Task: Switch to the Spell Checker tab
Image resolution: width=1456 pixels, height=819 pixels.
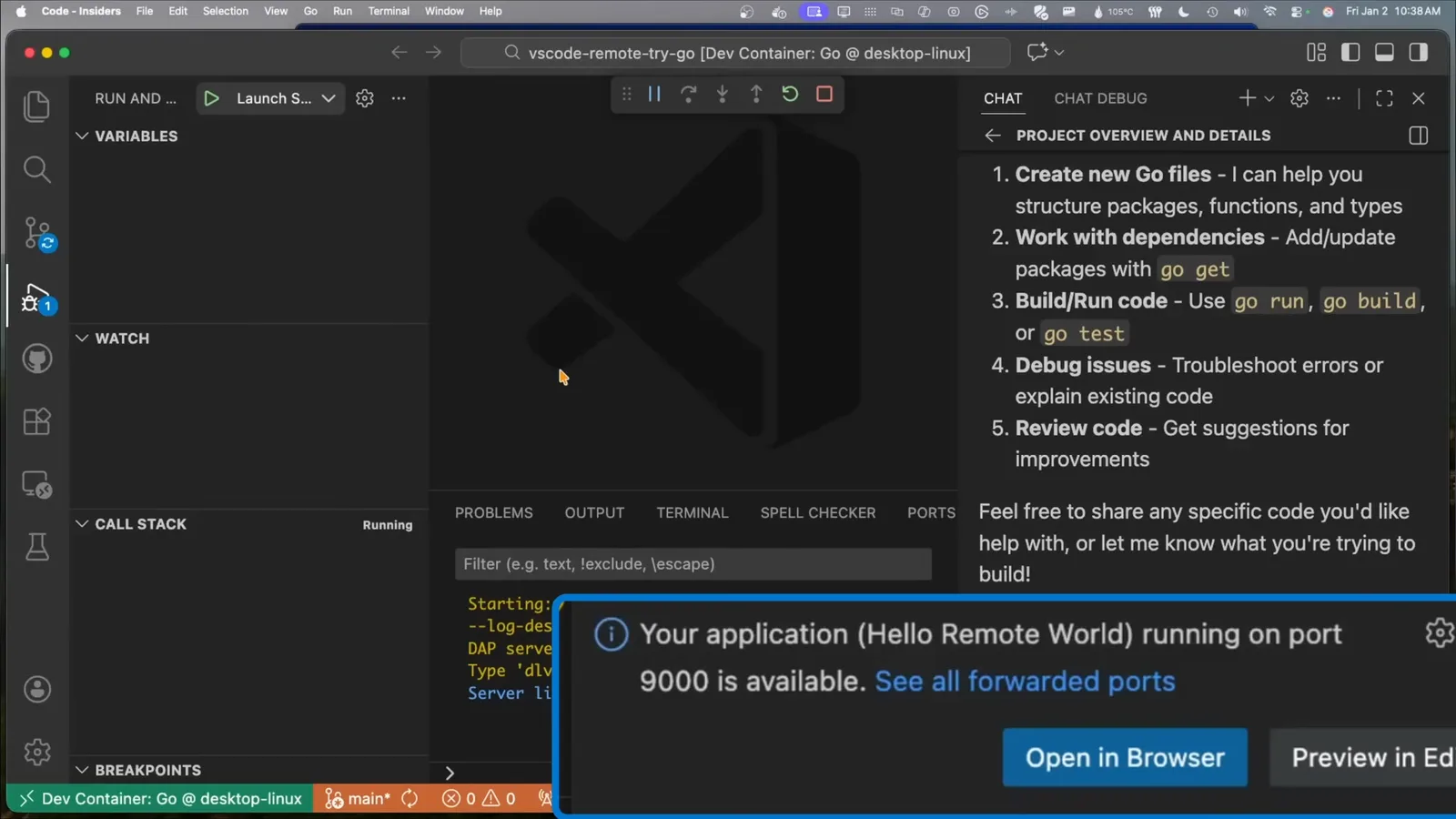Action: (818, 513)
